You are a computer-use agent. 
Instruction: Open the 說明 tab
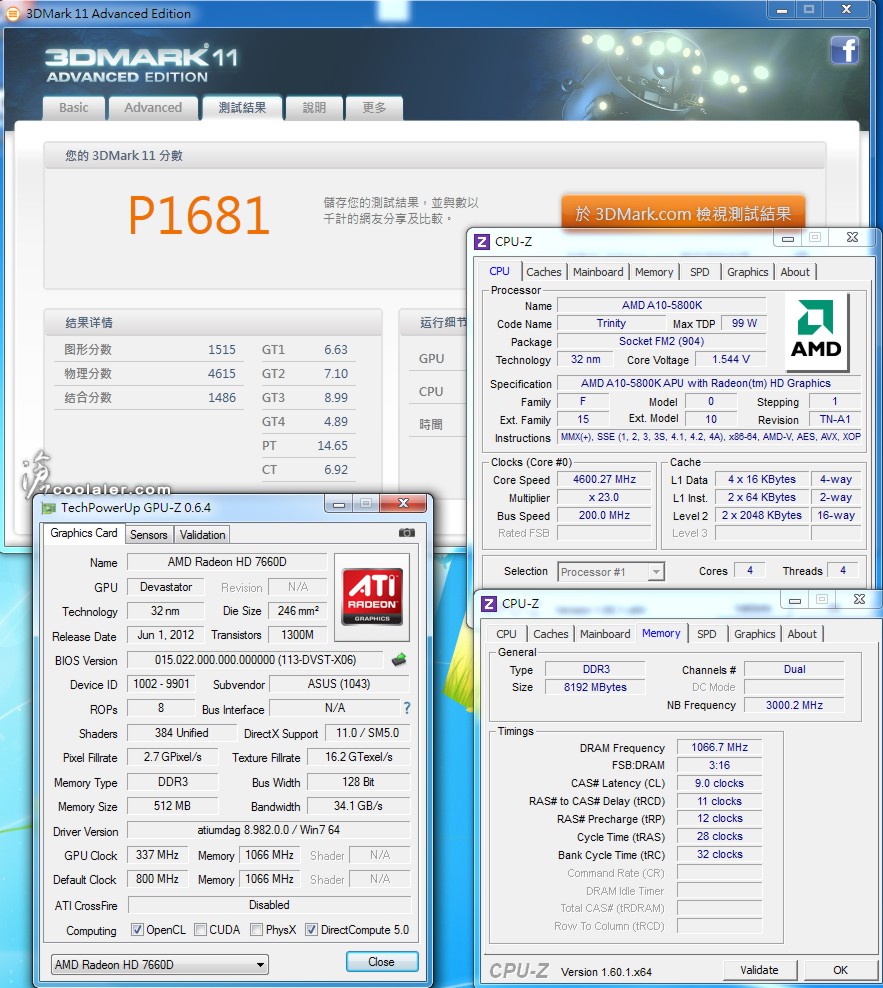[x=314, y=108]
